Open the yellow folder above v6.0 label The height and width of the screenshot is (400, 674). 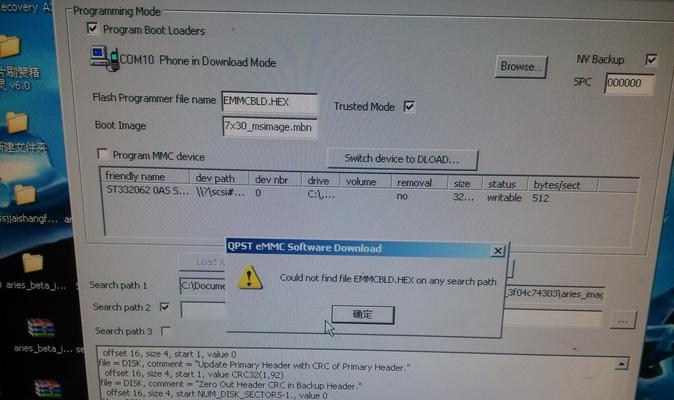[x=9, y=46]
